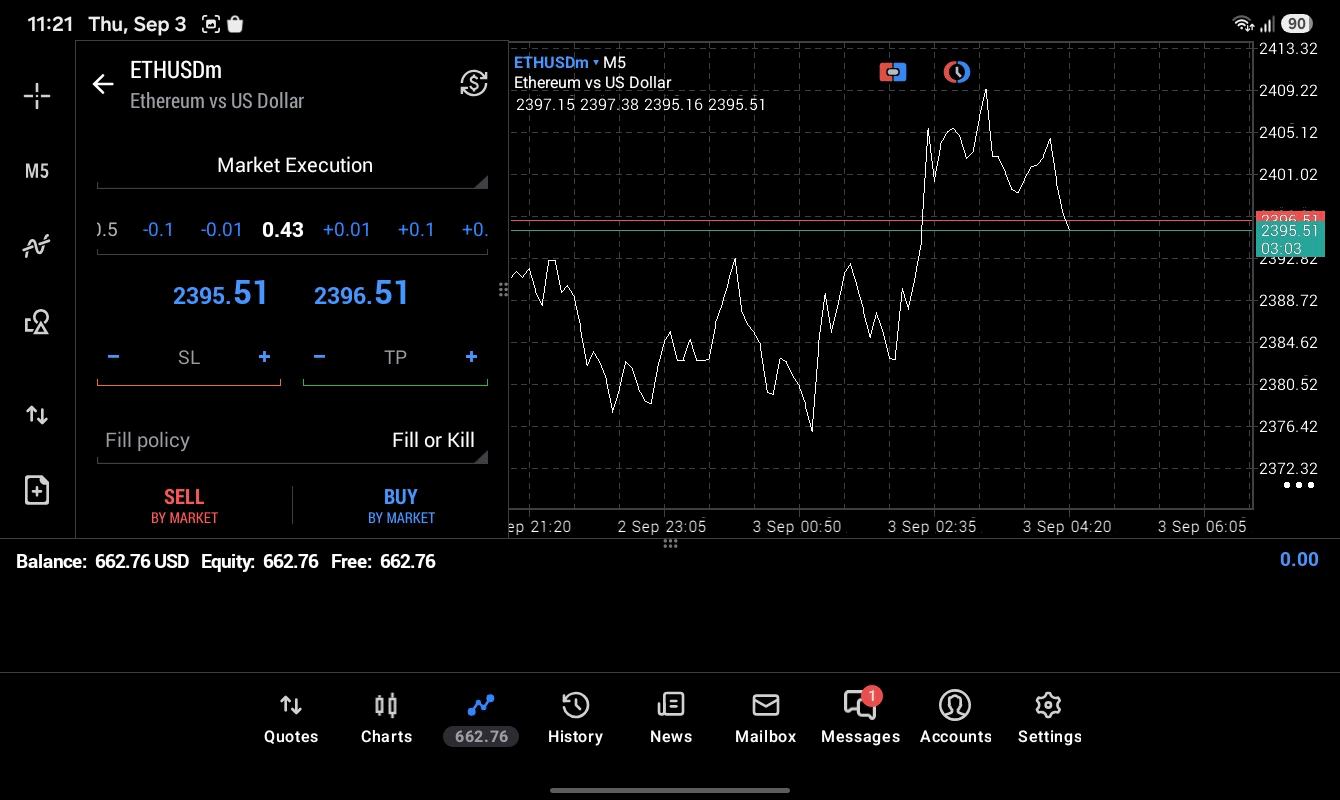The image size is (1340, 800).
Task: Go back from the ETHUSDm order panel
Action: click(x=103, y=84)
